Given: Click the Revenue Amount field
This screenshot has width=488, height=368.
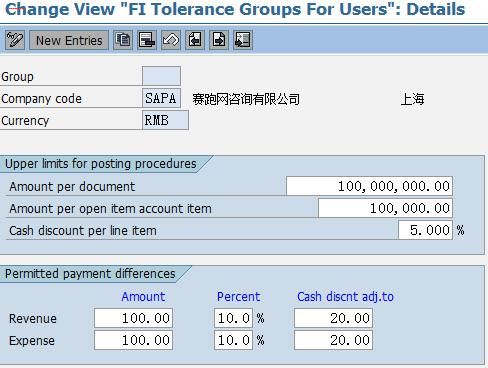Looking at the screenshot, I should [133, 318].
